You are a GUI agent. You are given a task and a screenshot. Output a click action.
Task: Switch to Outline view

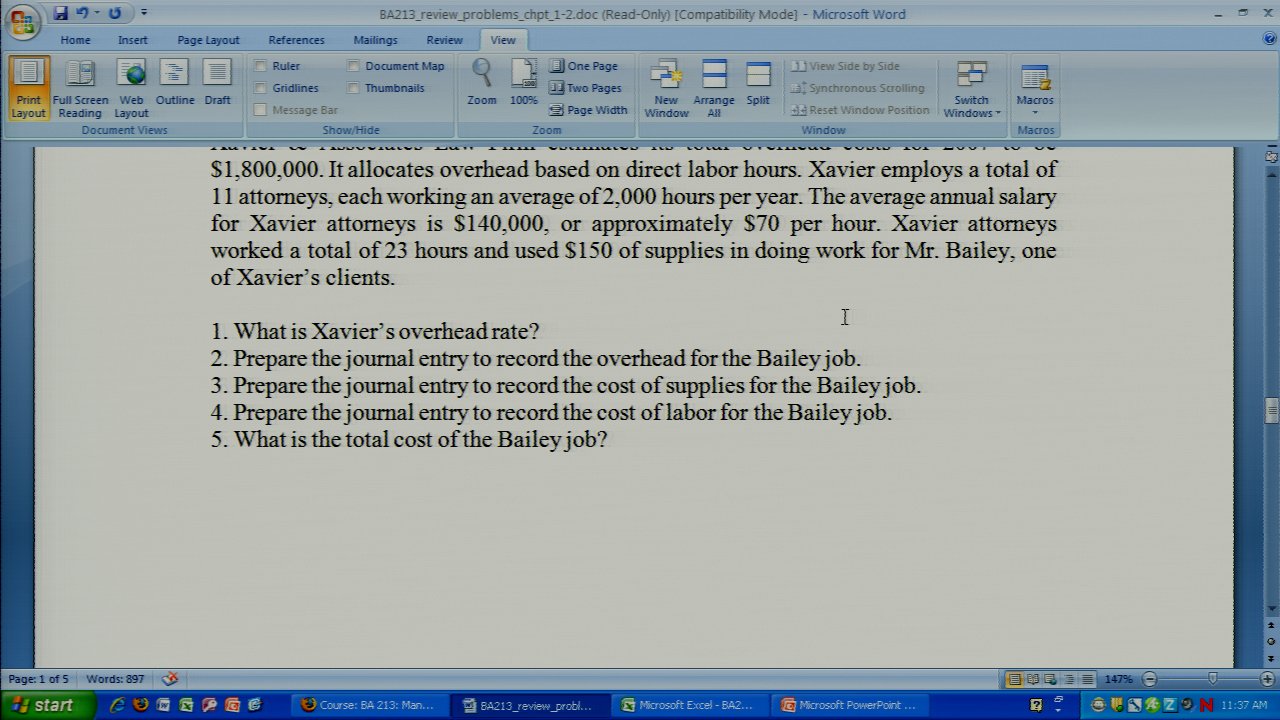click(x=175, y=88)
